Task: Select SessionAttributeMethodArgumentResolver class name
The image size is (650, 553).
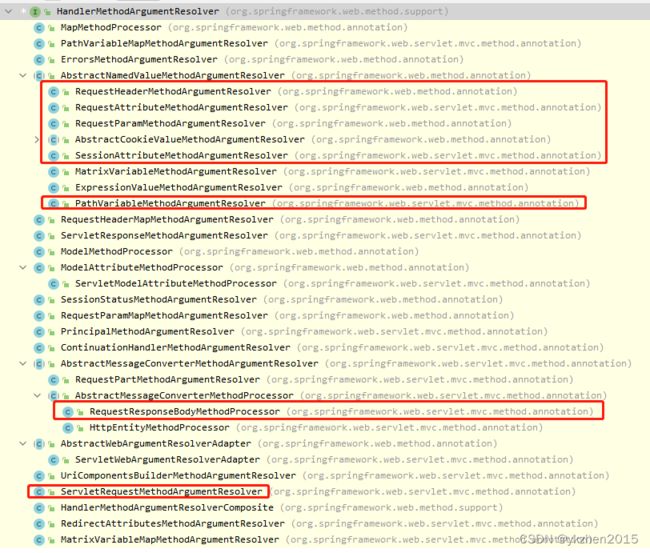Action: 181,155
